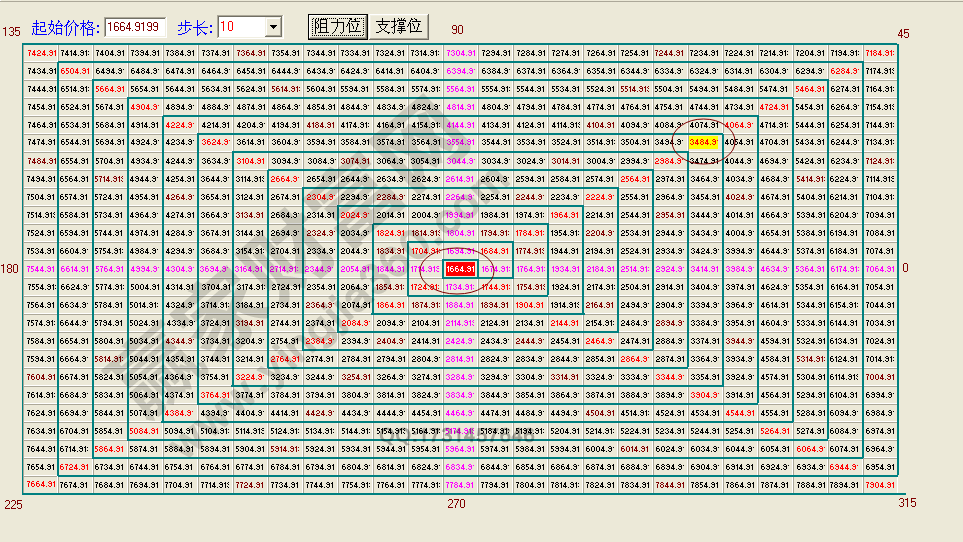This screenshot has height=542, width=963.
Task: Click the top-left corner cell 7424.91
Action: click(42, 53)
